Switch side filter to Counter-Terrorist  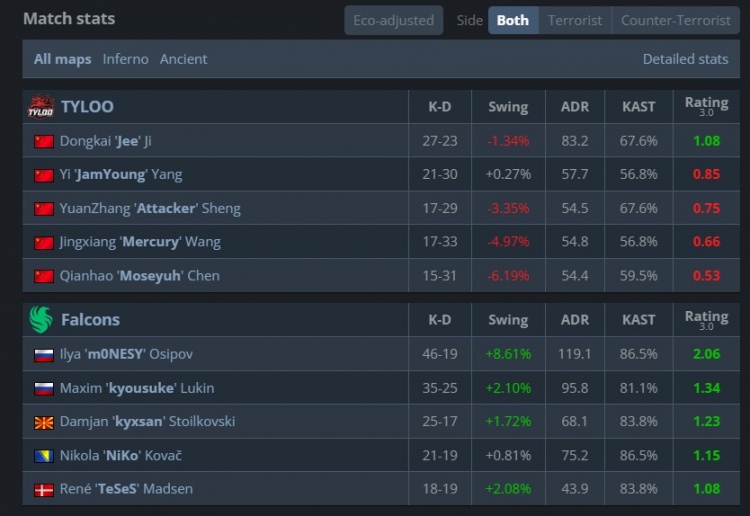(676, 20)
